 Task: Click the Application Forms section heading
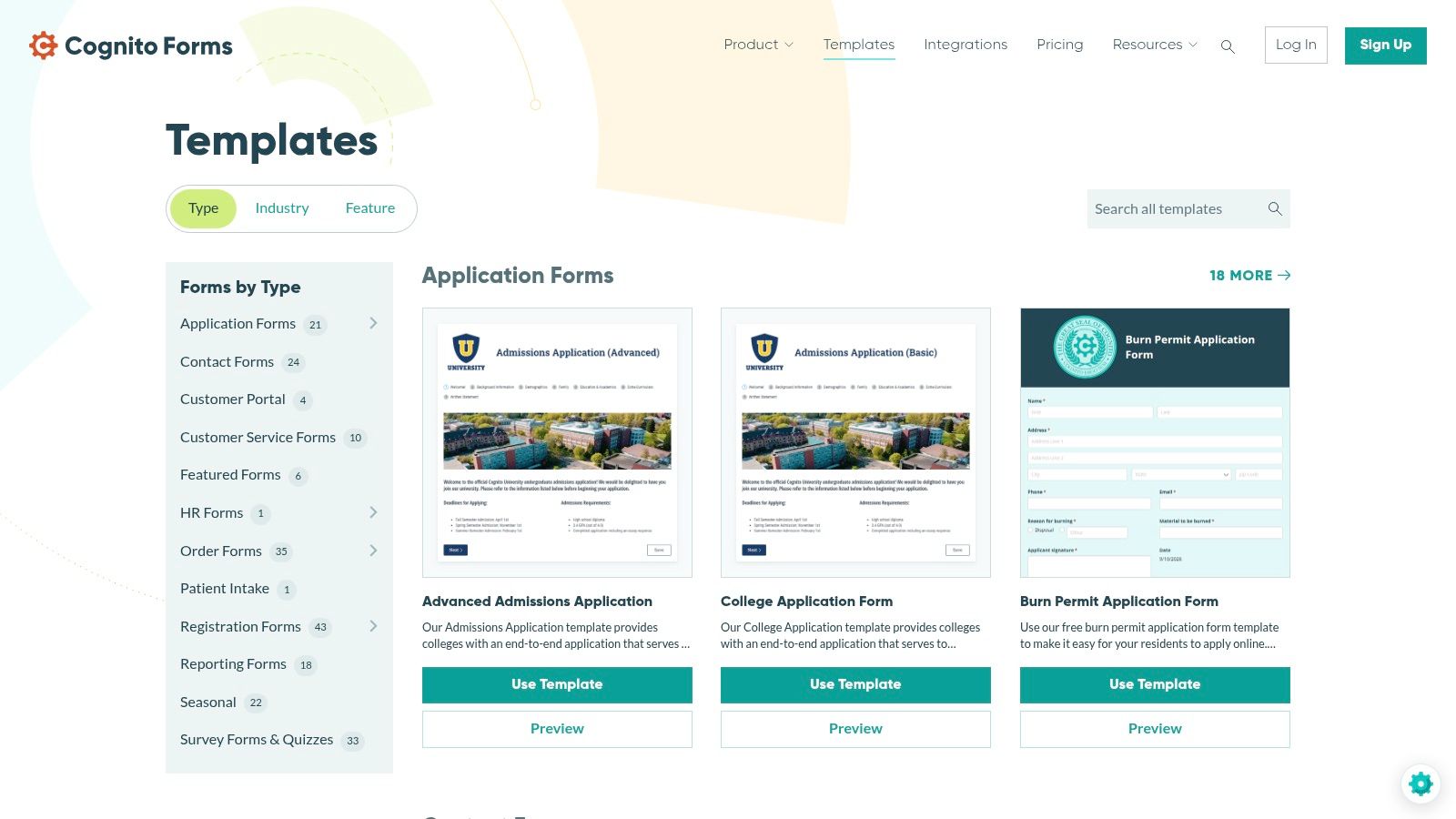coord(518,276)
